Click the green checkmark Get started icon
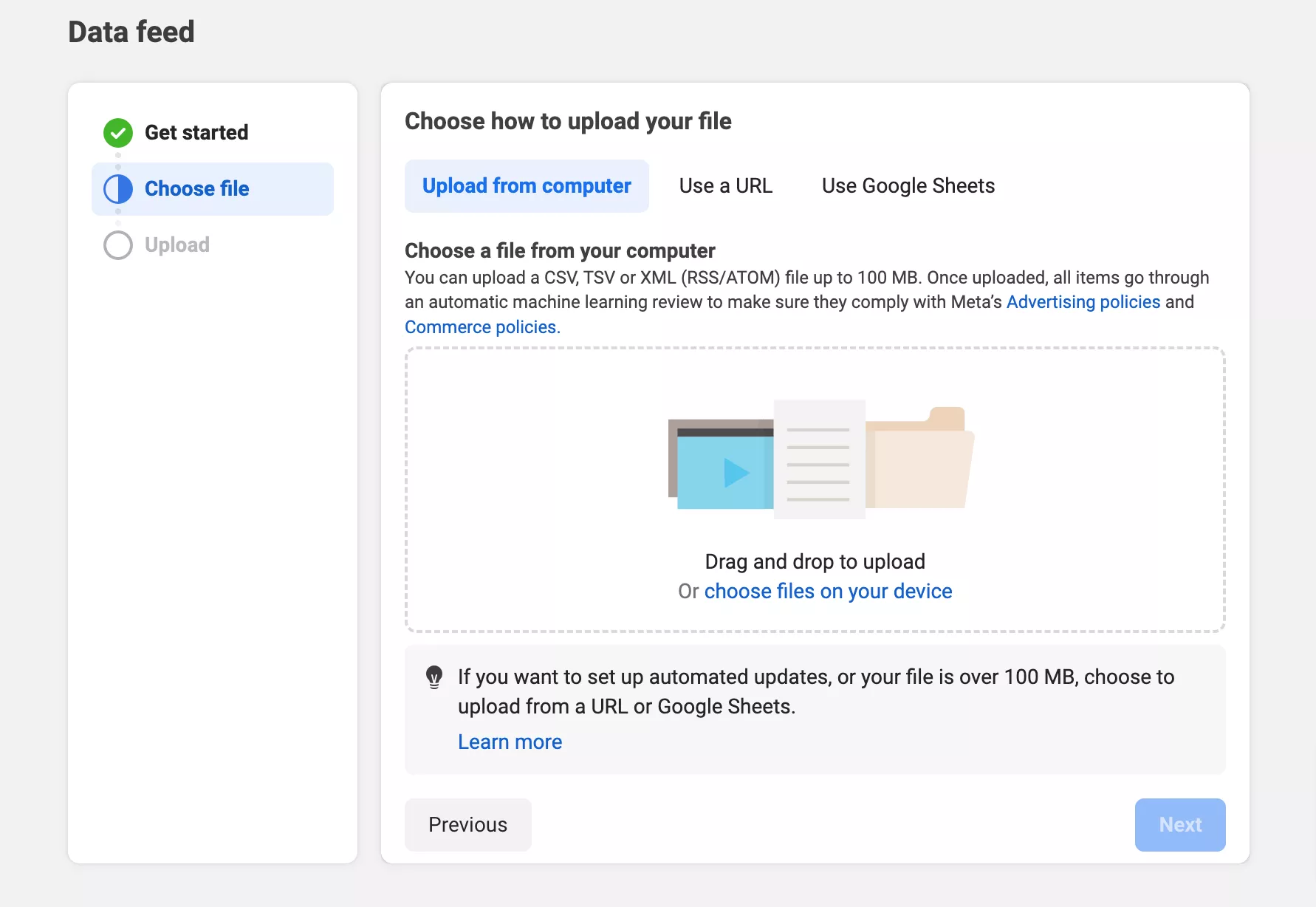 point(118,133)
